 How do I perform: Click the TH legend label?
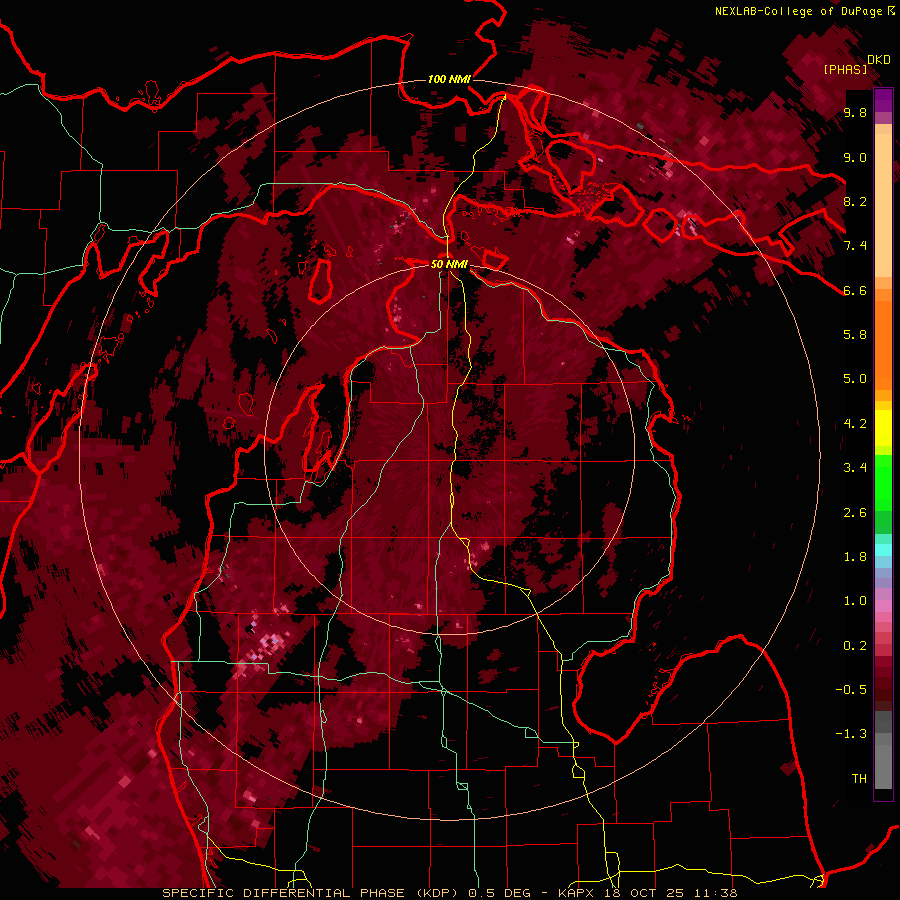[859, 779]
